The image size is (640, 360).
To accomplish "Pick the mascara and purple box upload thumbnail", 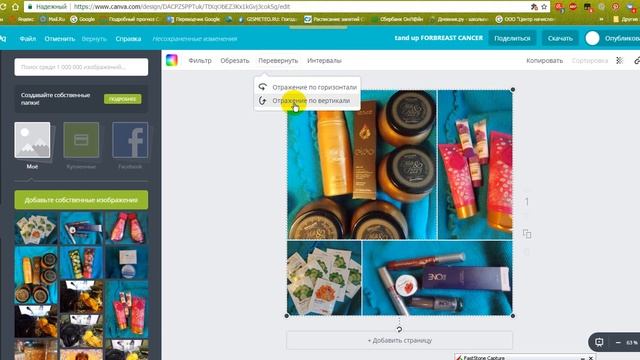I will pyautogui.click(x=81, y=228).
